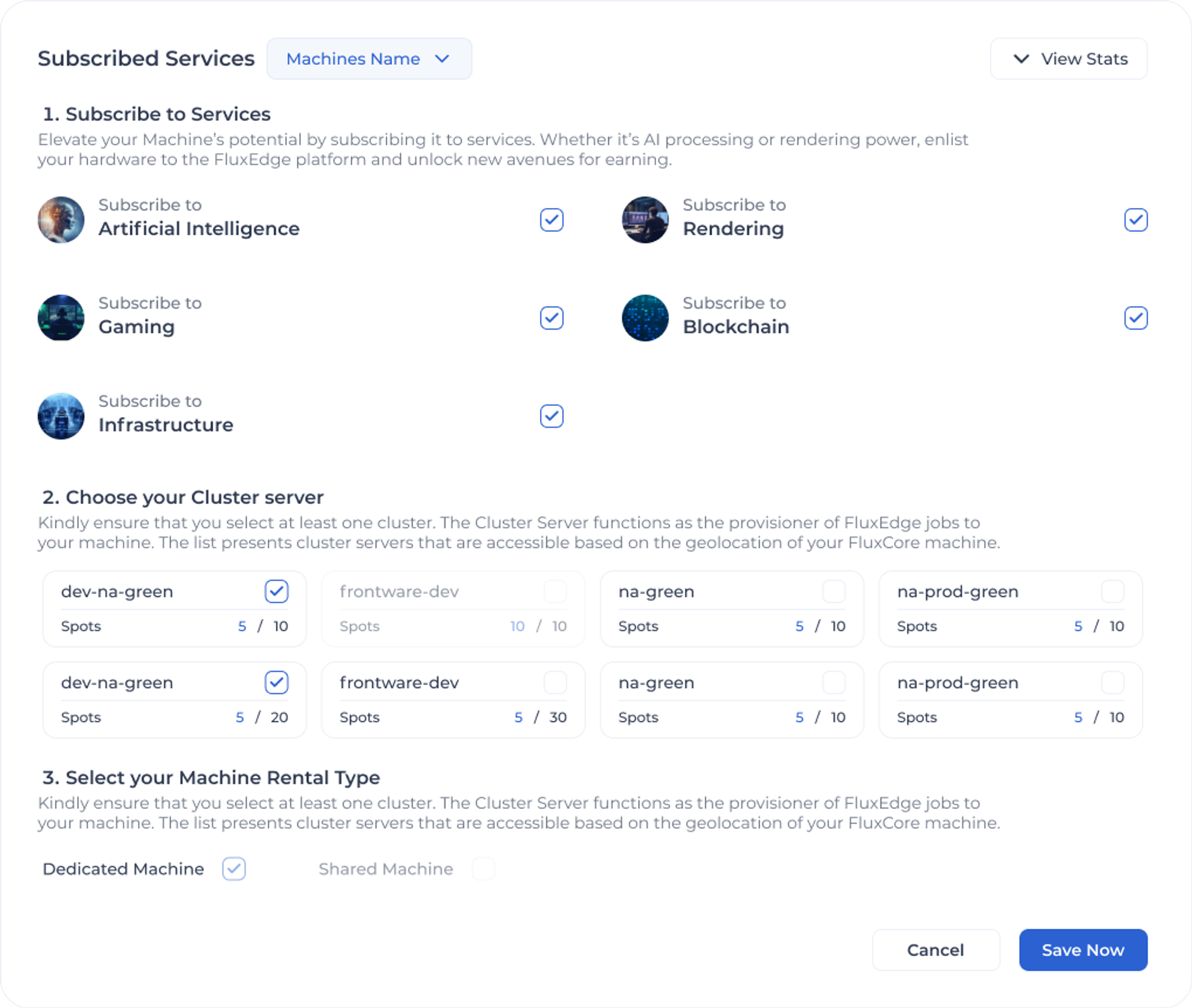The image size is (1192, 1008).
Task: Uncheck the Rendering subscription checkbox
Action: [1135, 220]
